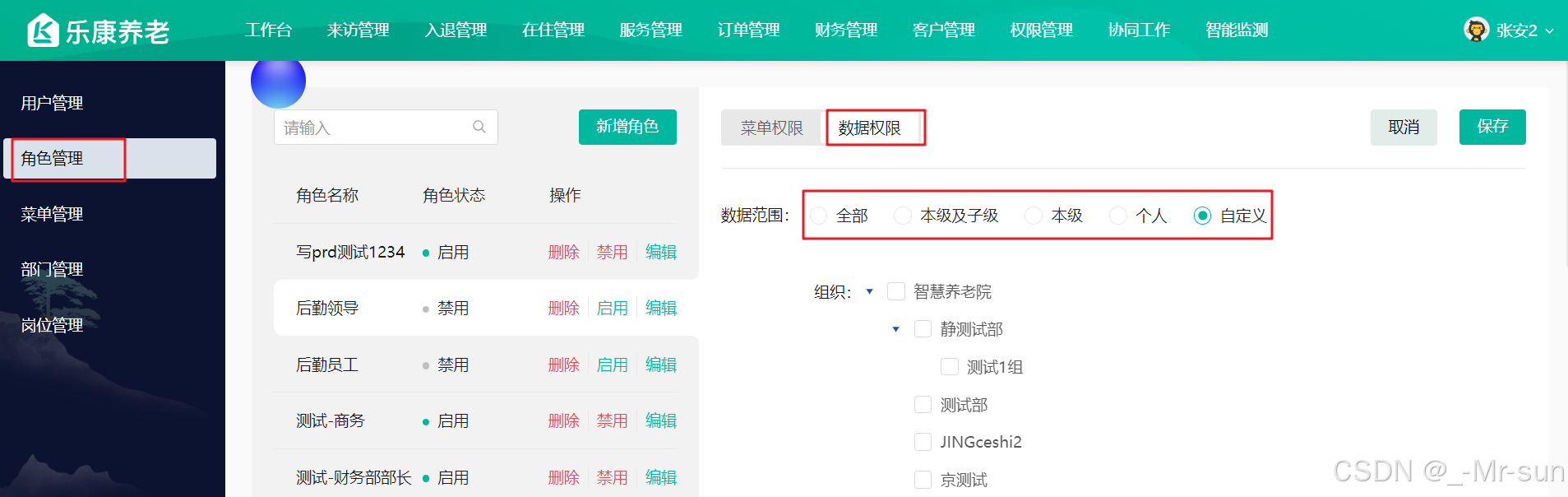Click the 乐康养老 logo icon
The width and height of the screenshot is (1568, 497).
[x=43, y=30]
